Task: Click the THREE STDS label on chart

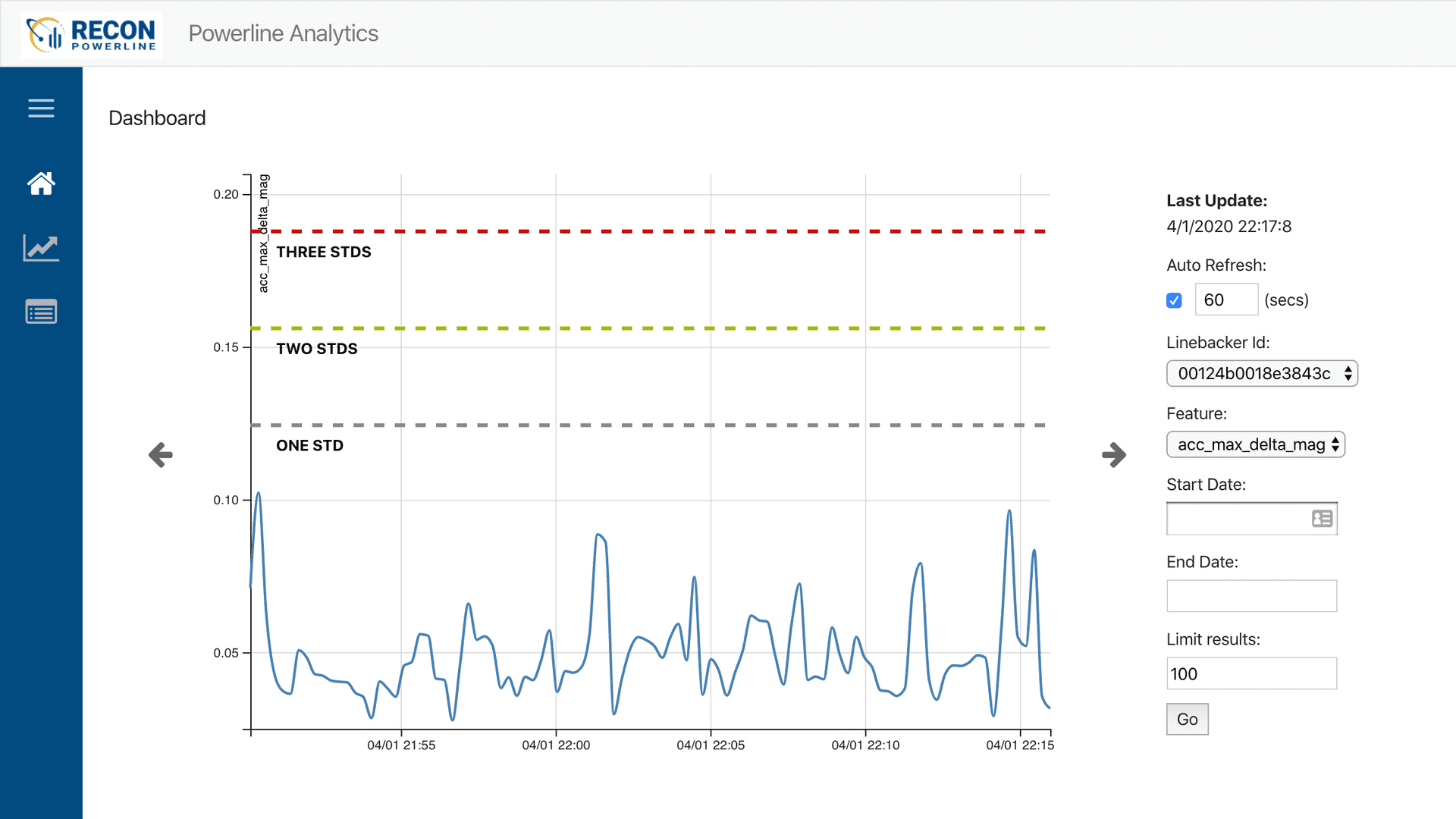Action: click(x=324, y=252)
